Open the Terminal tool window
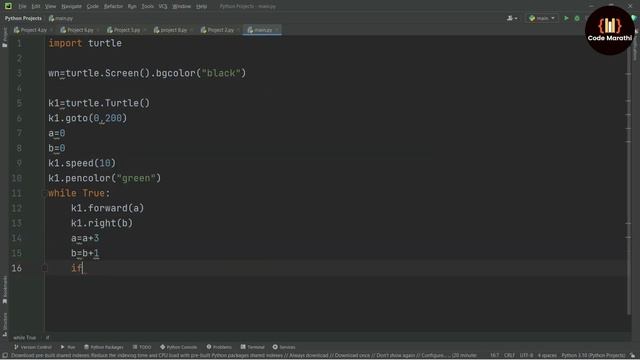 point(253,347)
